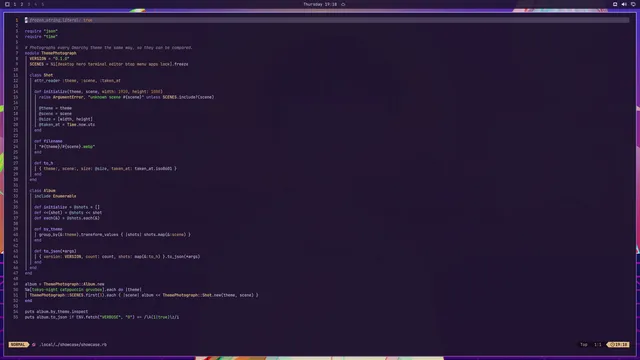The image size is (640, 360).
Task: Click line number 1 in the gutter
Action: pyautogui.click(x=17, y=20)
